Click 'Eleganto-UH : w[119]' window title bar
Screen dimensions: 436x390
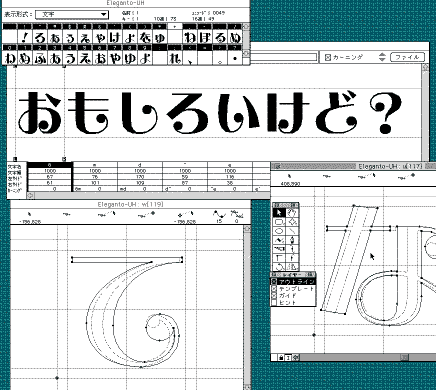(130, 204)
